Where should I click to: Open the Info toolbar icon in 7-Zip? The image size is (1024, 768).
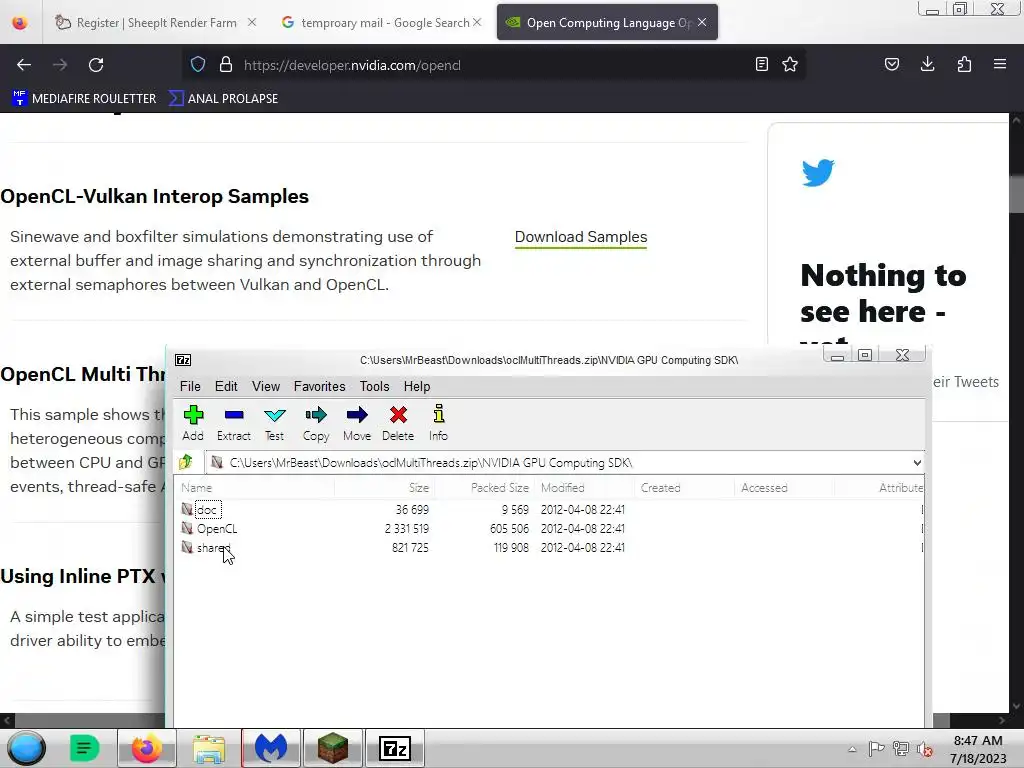(x=439, y=423)
